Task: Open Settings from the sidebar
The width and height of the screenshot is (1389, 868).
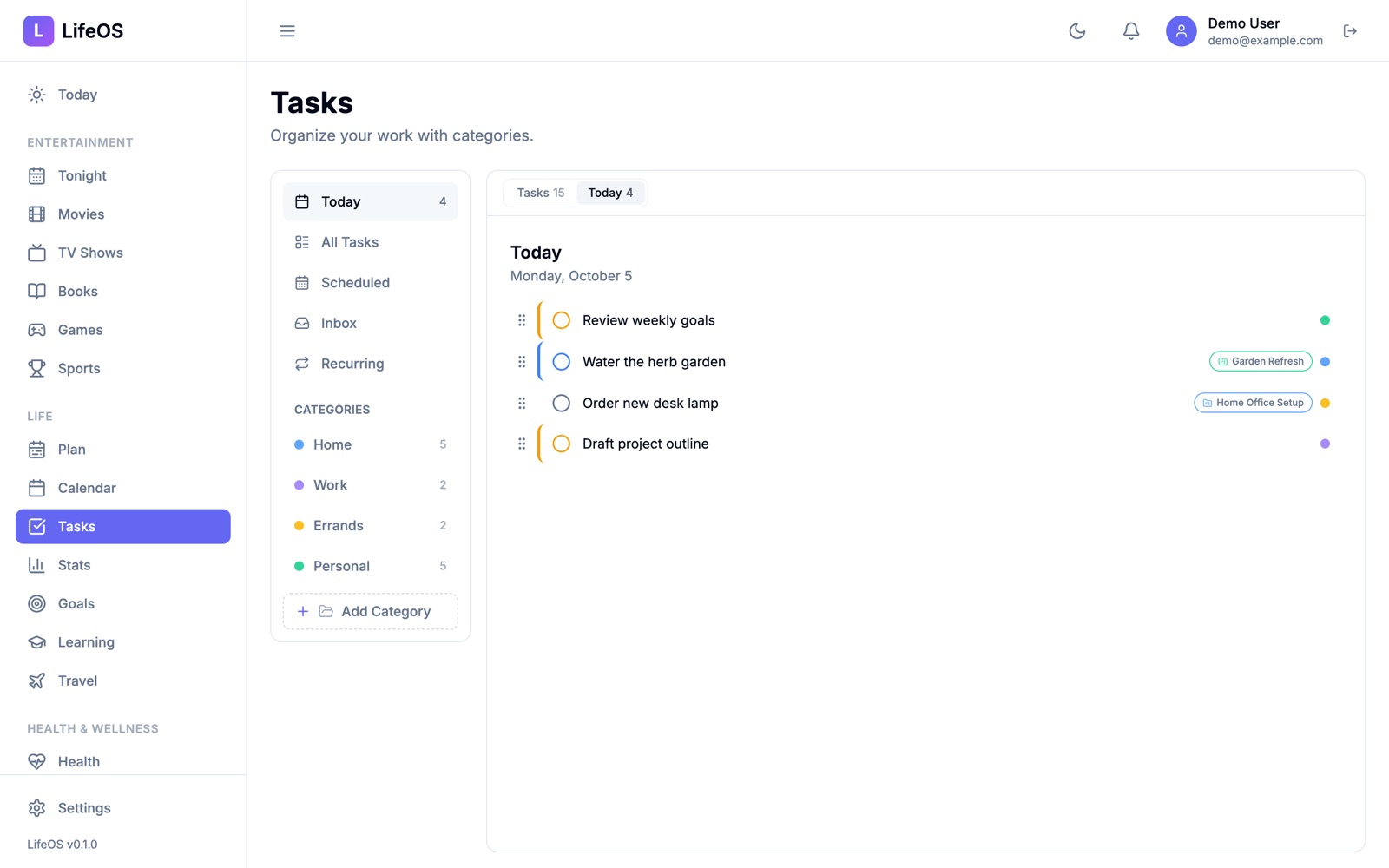Action: point(123,808)
